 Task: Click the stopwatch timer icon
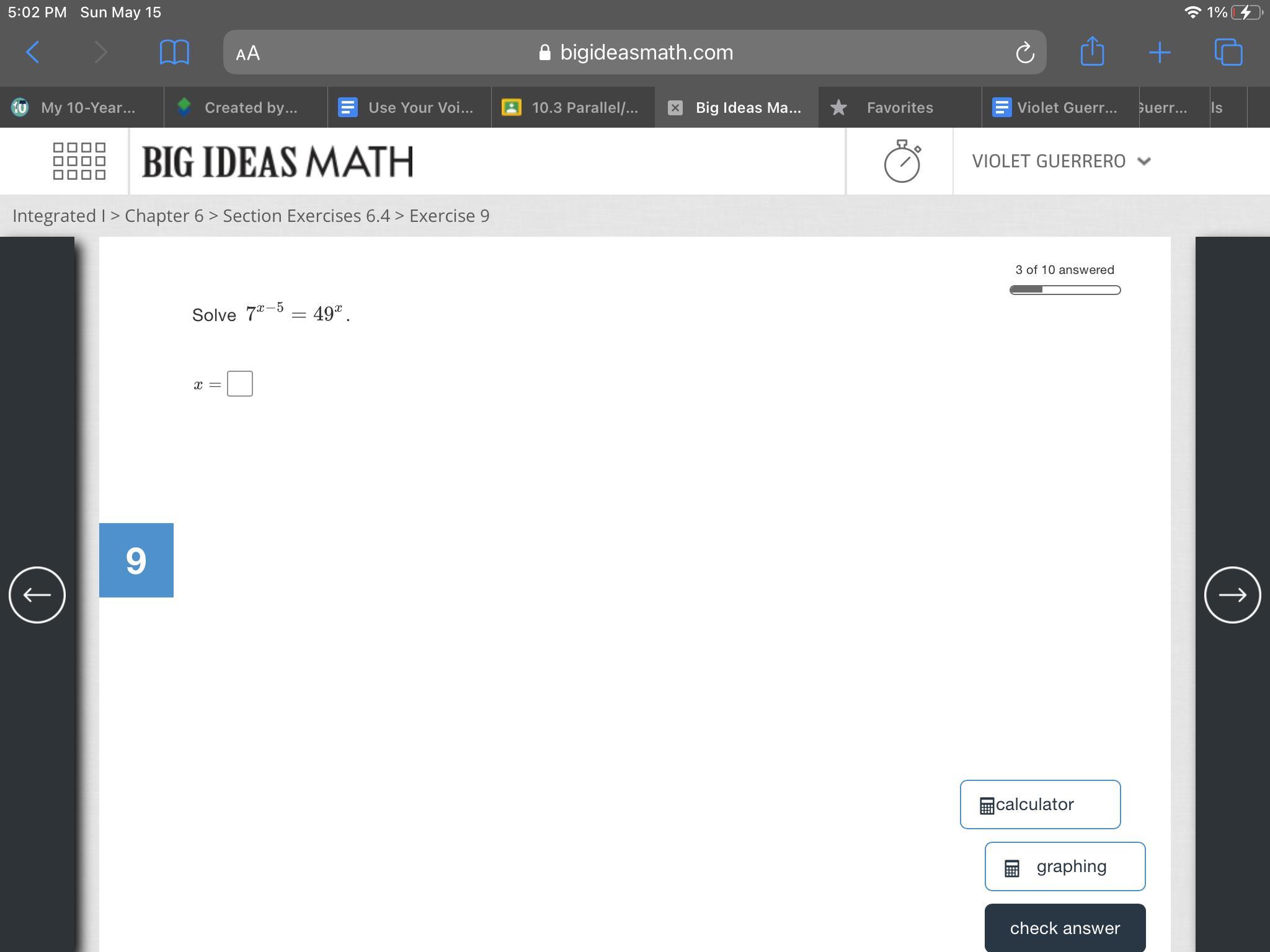tap(902, 161)
